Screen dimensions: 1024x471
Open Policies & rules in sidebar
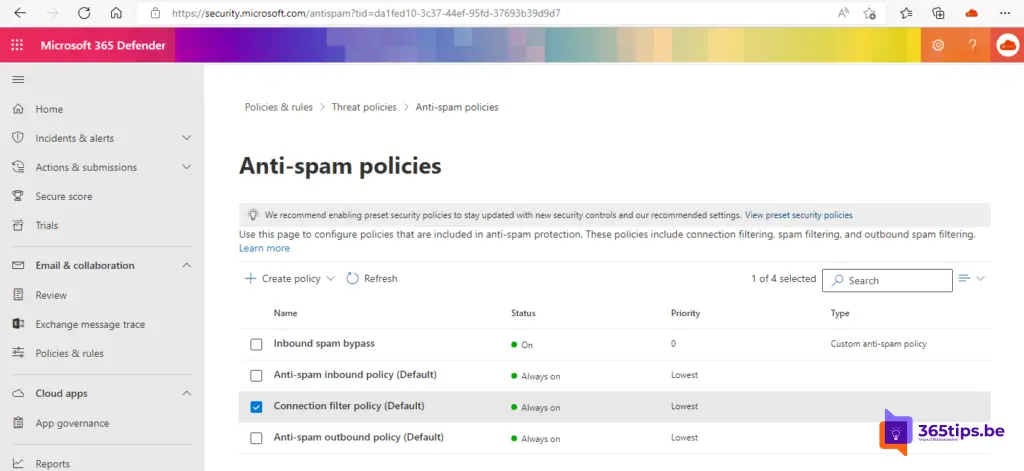[x=69, y=353]
